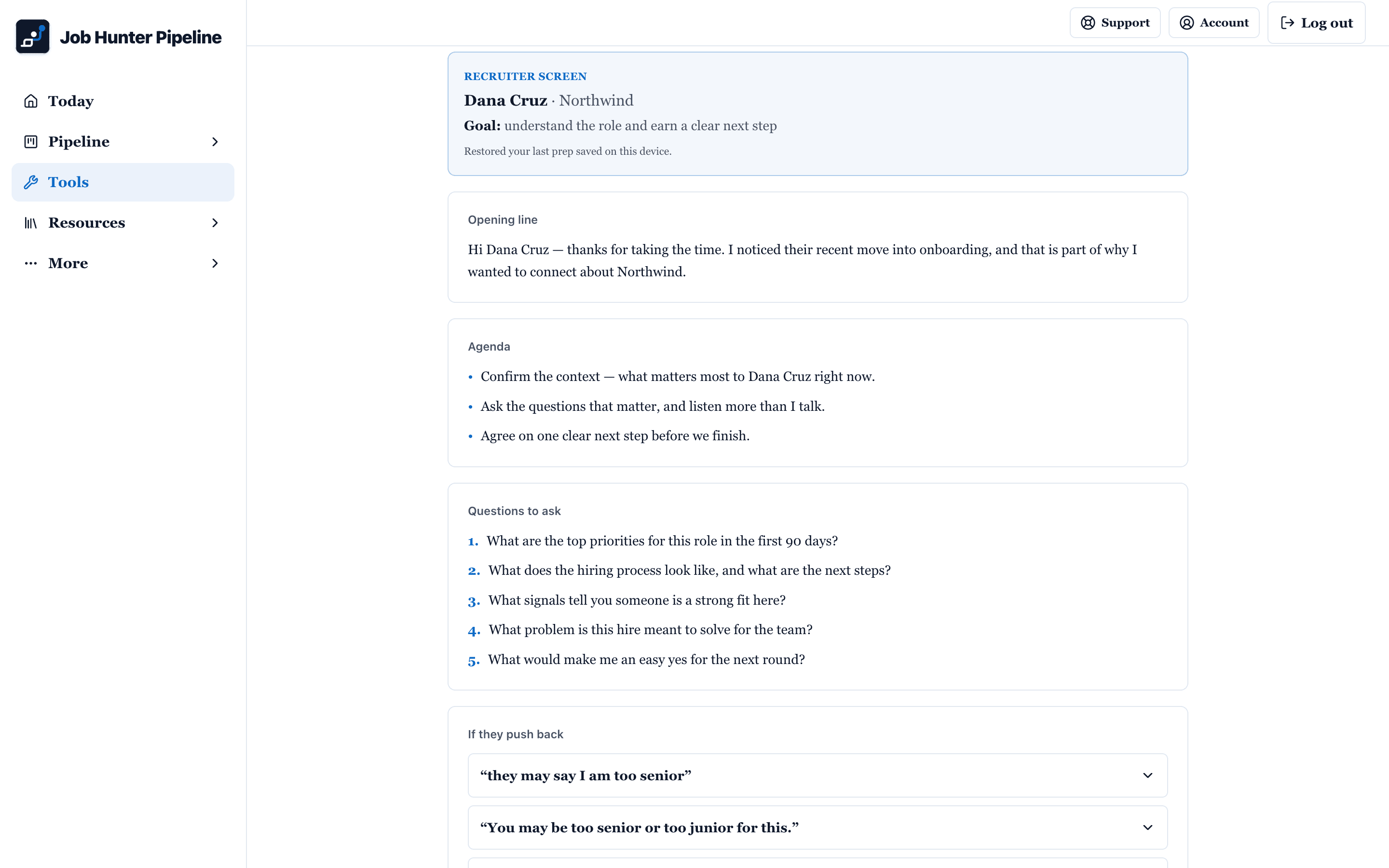
Task: Click the Account user icon
Action: point(1186,22)
